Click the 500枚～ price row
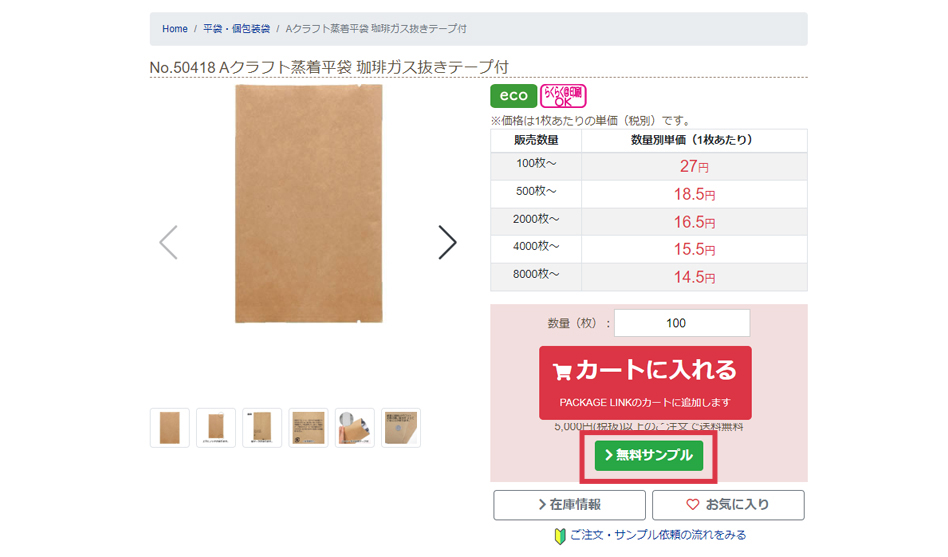Image resolution: width=948 pixels, height=557 pixels. (649, 194)
